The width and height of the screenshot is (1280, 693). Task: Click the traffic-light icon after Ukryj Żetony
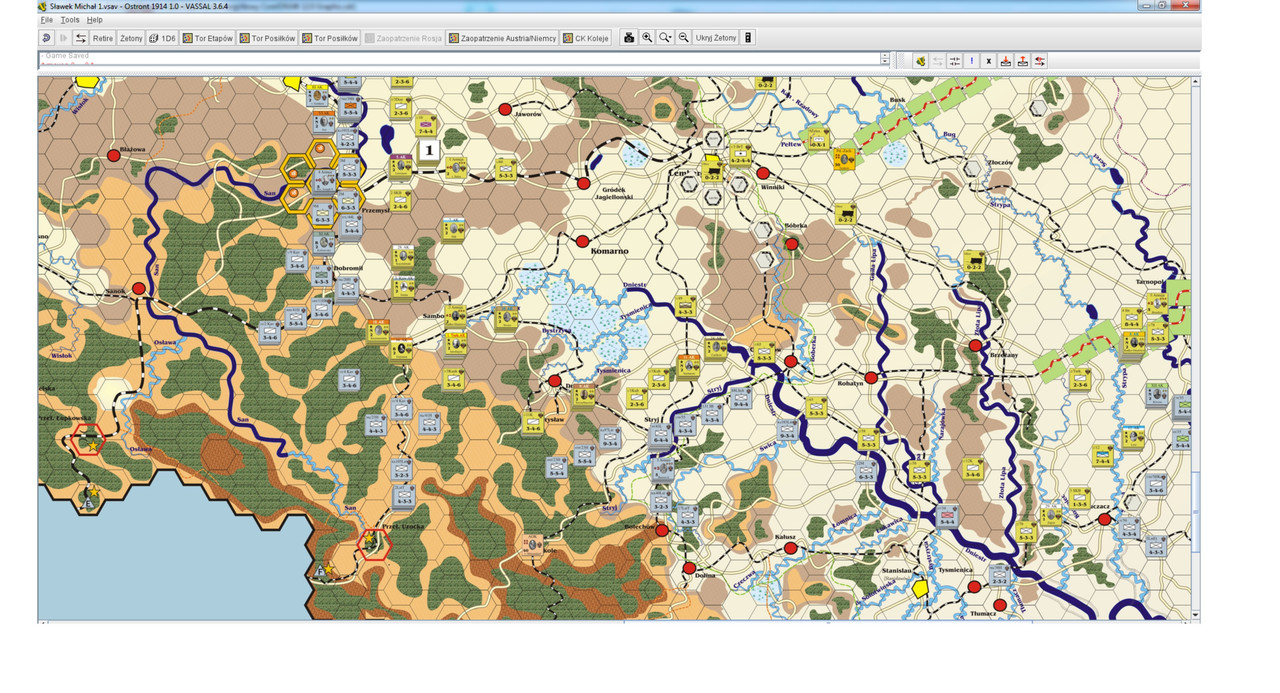(748, 38)
